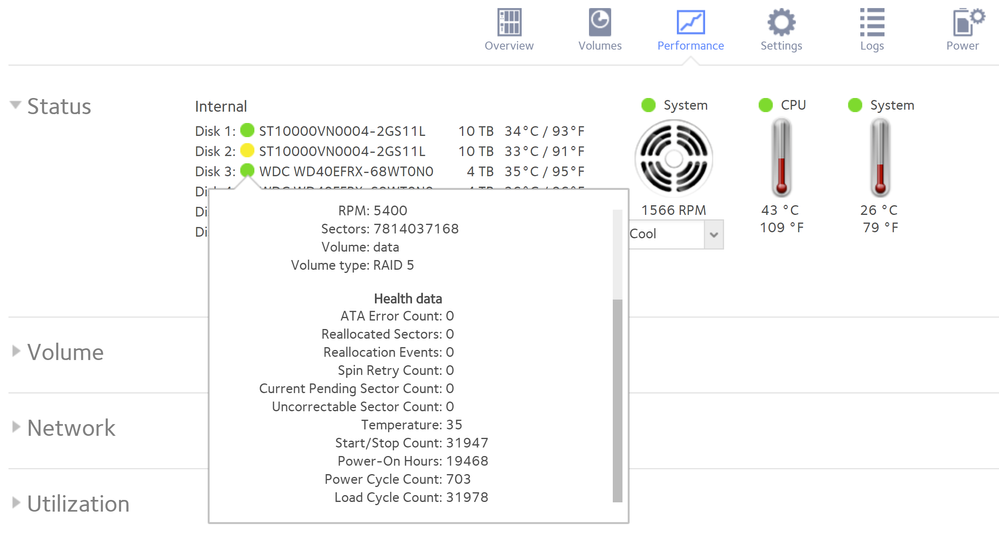The image size is (999, 533).
Task: Click the CPU thermometer icon
Action: coord(781,158)
